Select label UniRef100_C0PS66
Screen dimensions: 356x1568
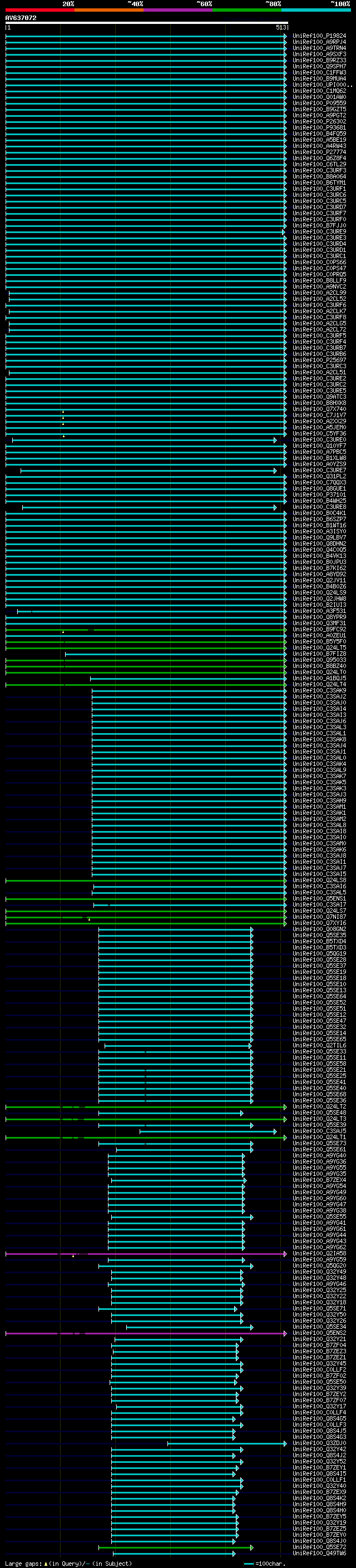(x=319, y=263)
